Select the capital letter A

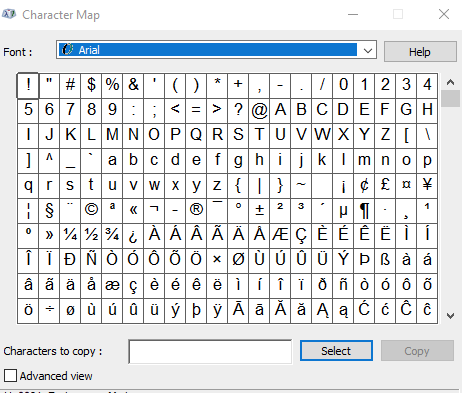click(x=280, y=111)
